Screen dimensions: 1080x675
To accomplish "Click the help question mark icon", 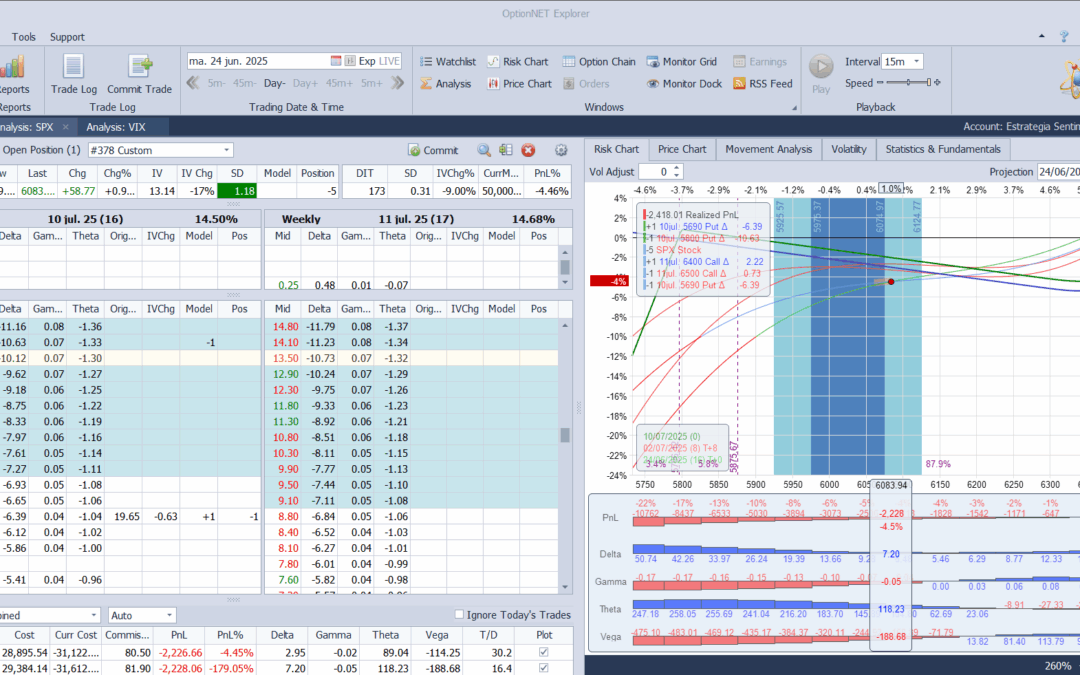I will 1064,37.
